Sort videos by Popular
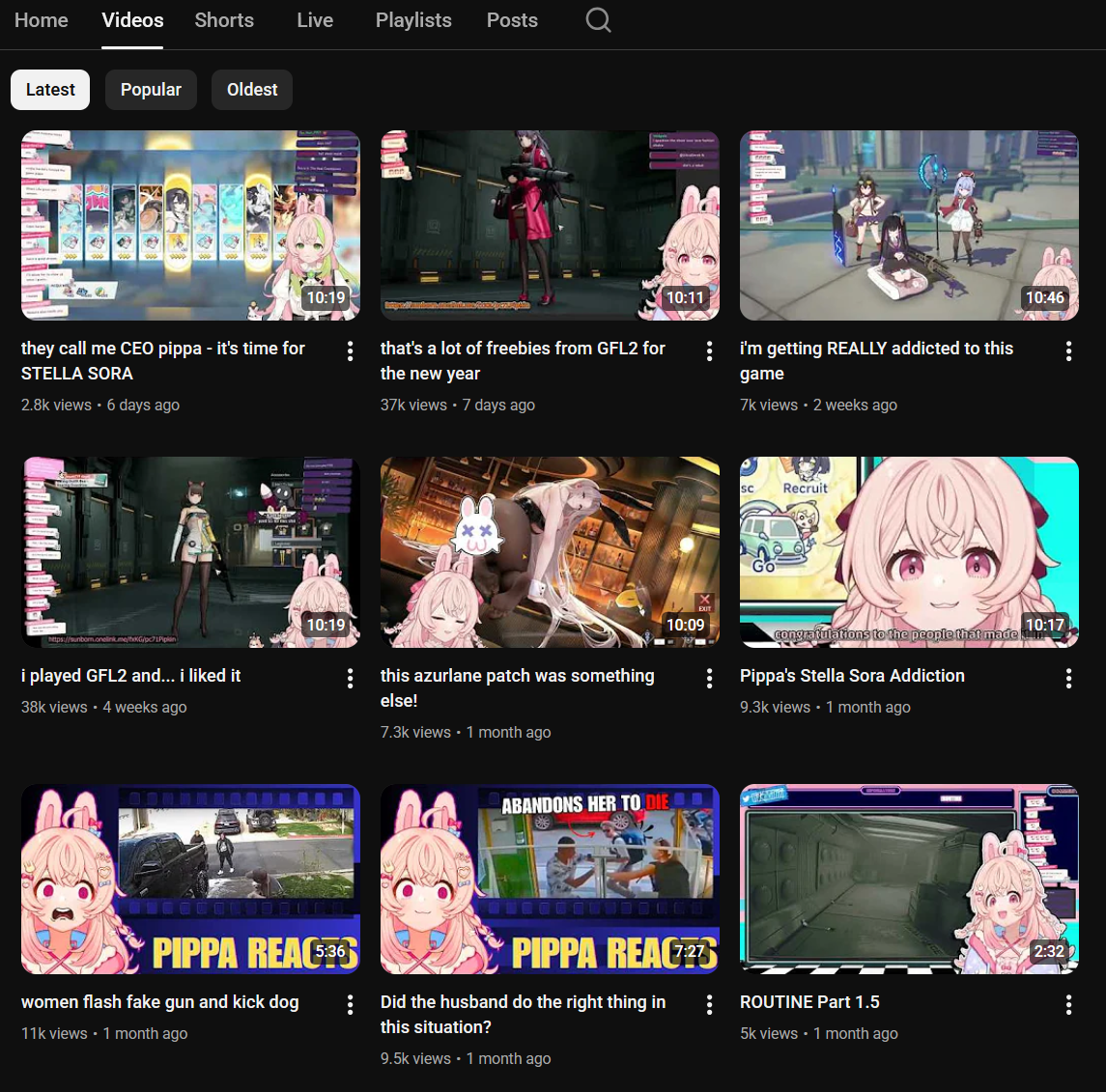Image resolution: width=1106 pixels, height=1092 pixels. coord(151,90)
